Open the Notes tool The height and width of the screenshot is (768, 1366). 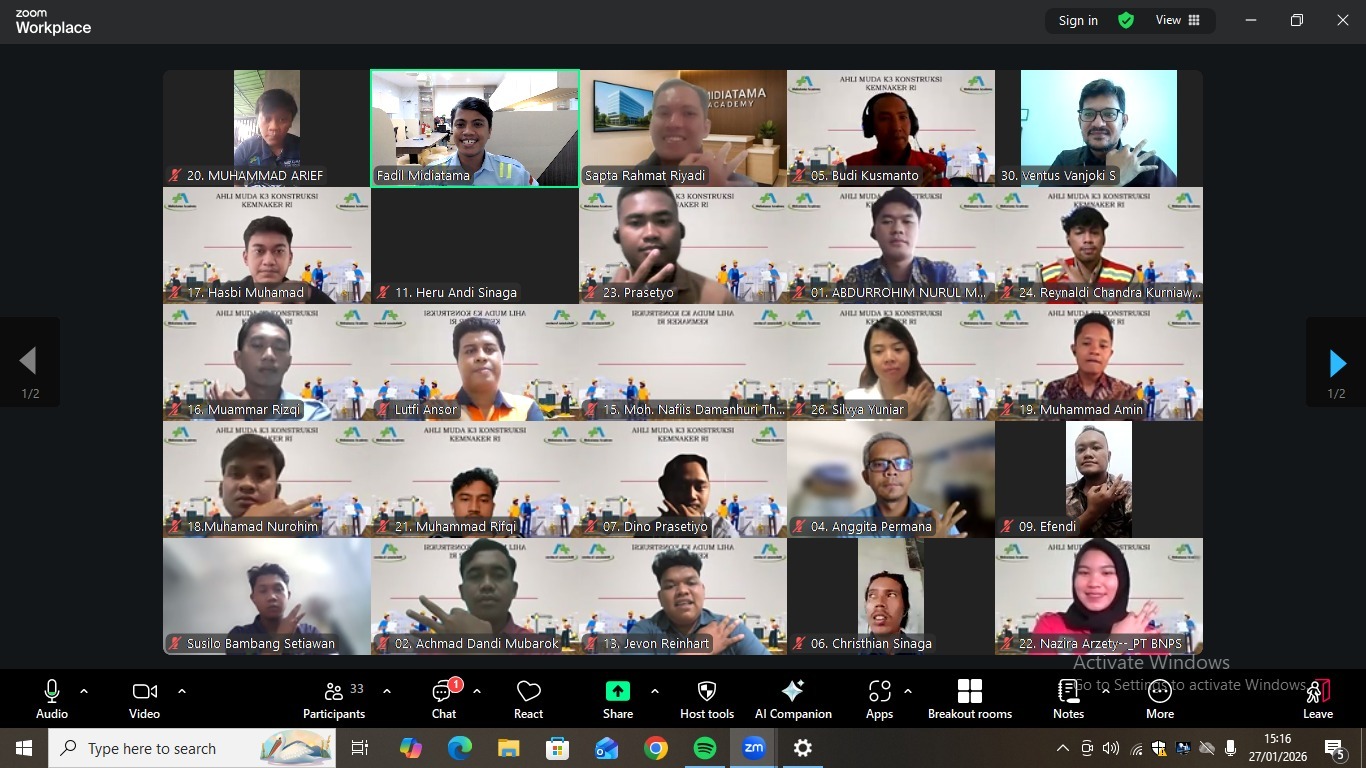(1068, 699)
